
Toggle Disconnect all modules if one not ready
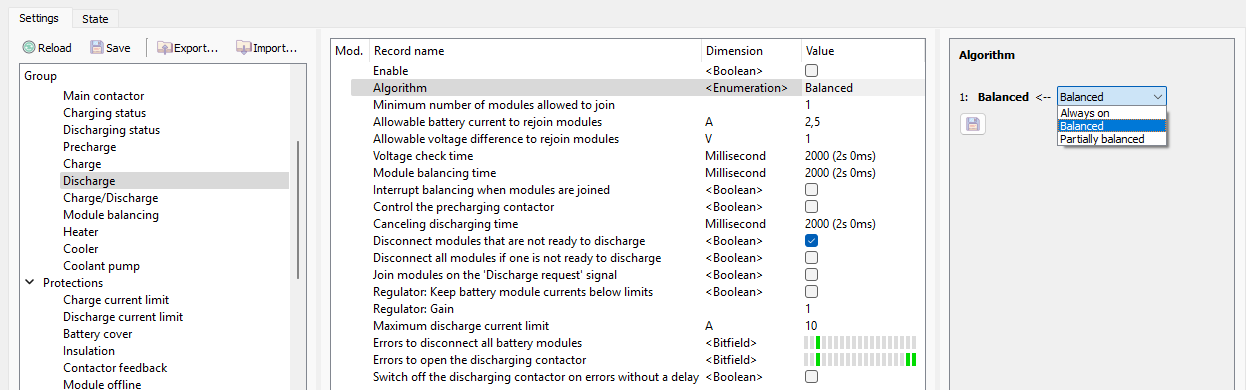[811, 258]
